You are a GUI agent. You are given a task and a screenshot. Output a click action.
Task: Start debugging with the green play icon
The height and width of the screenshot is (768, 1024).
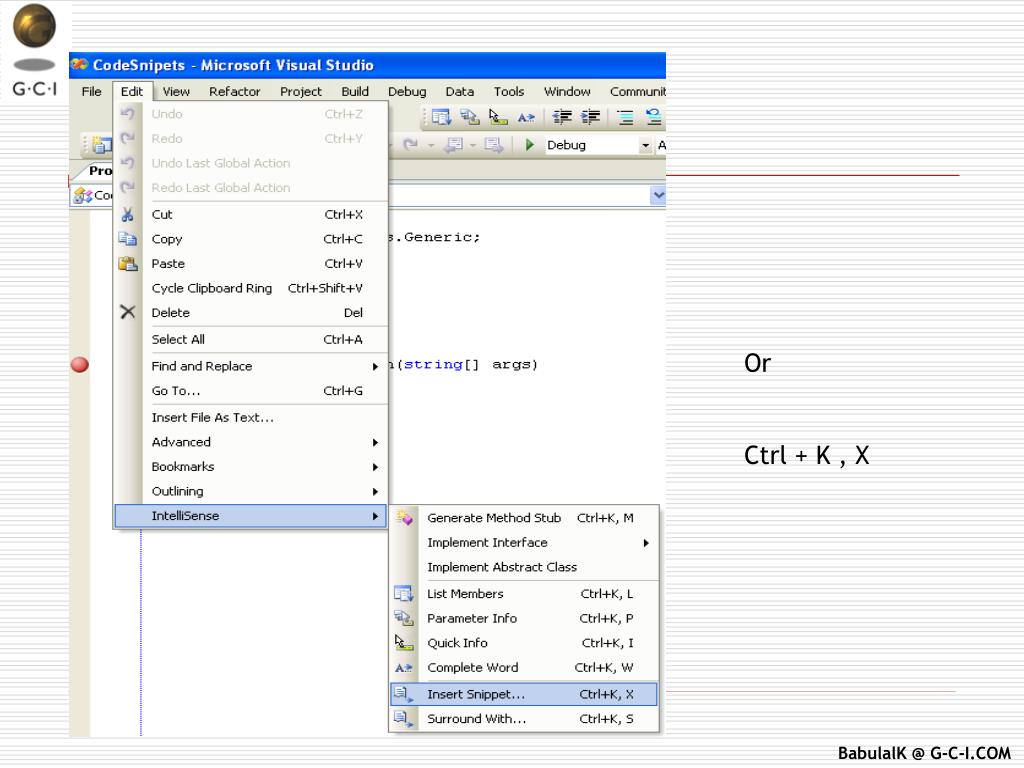530,144
